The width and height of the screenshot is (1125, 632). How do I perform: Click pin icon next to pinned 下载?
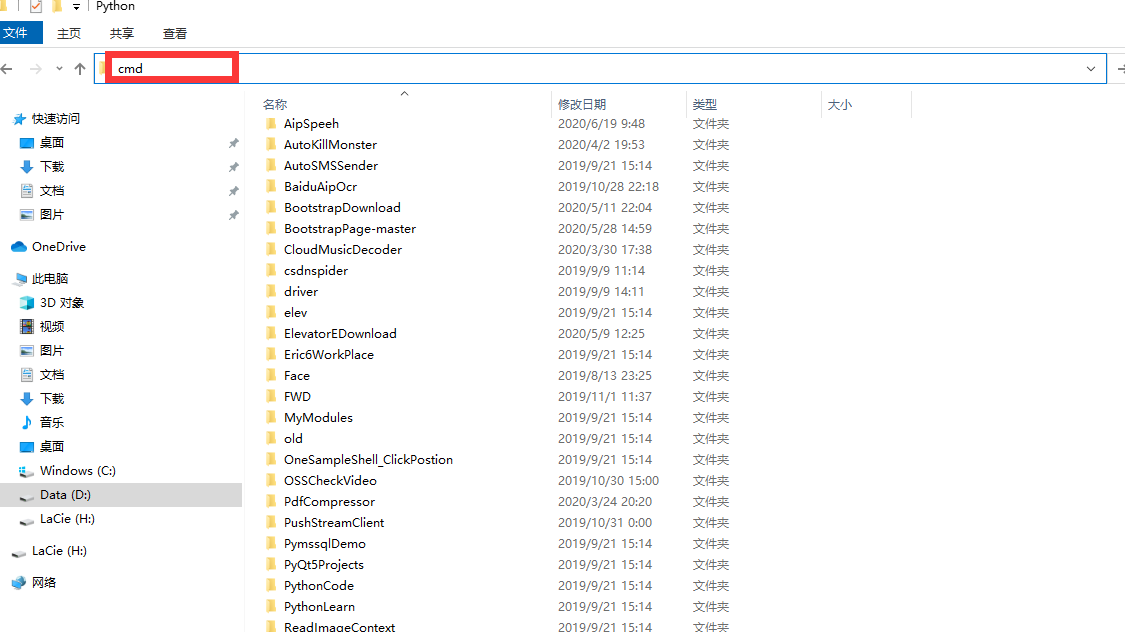click(234, 167)
